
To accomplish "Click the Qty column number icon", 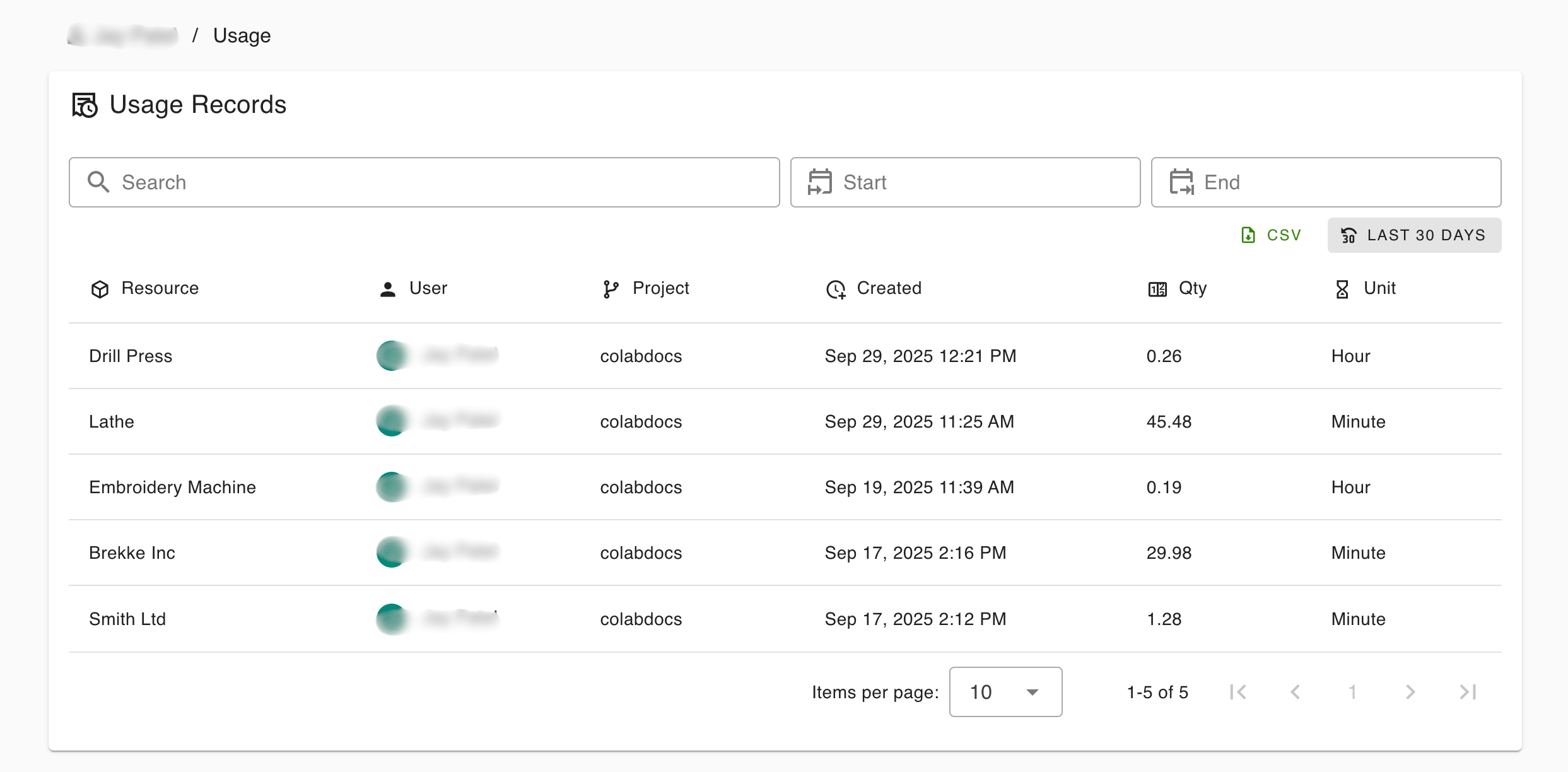I will (1157, 289).
